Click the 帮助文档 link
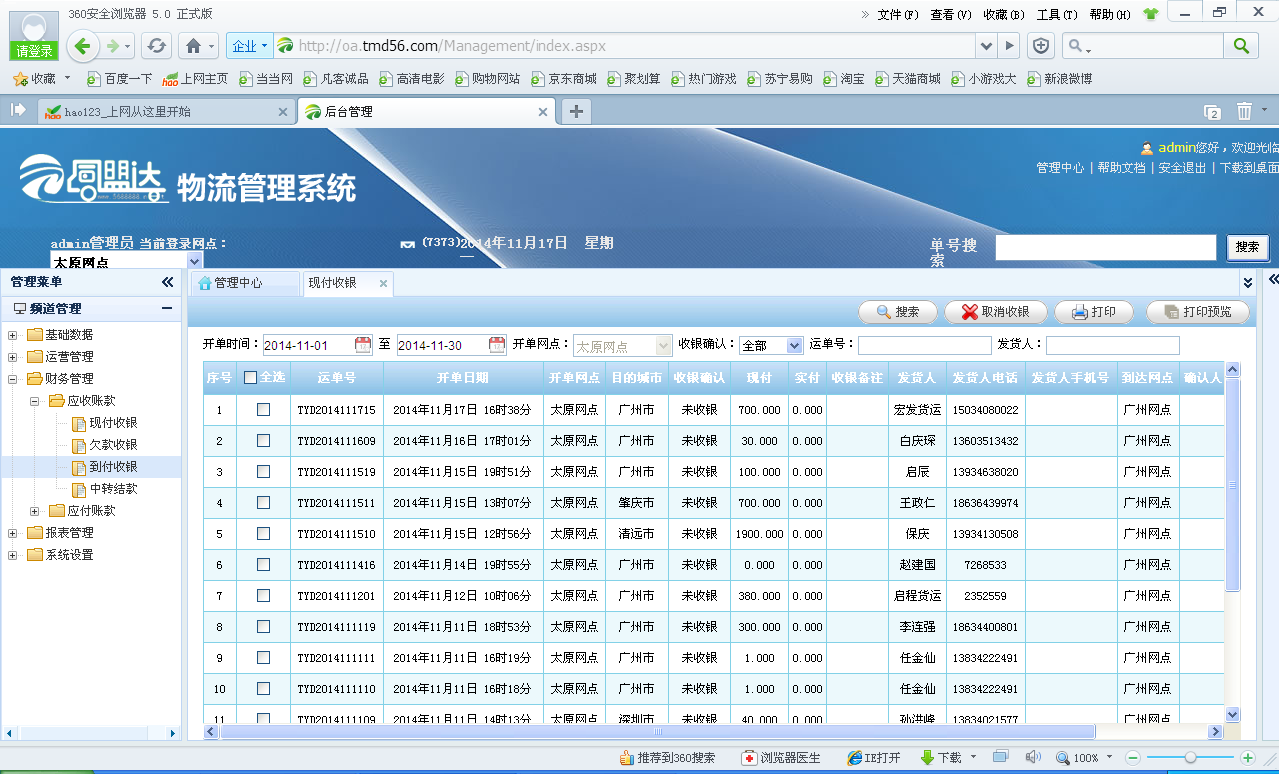This screenshot has width=1279, height=774. [x=1121, y=168]
